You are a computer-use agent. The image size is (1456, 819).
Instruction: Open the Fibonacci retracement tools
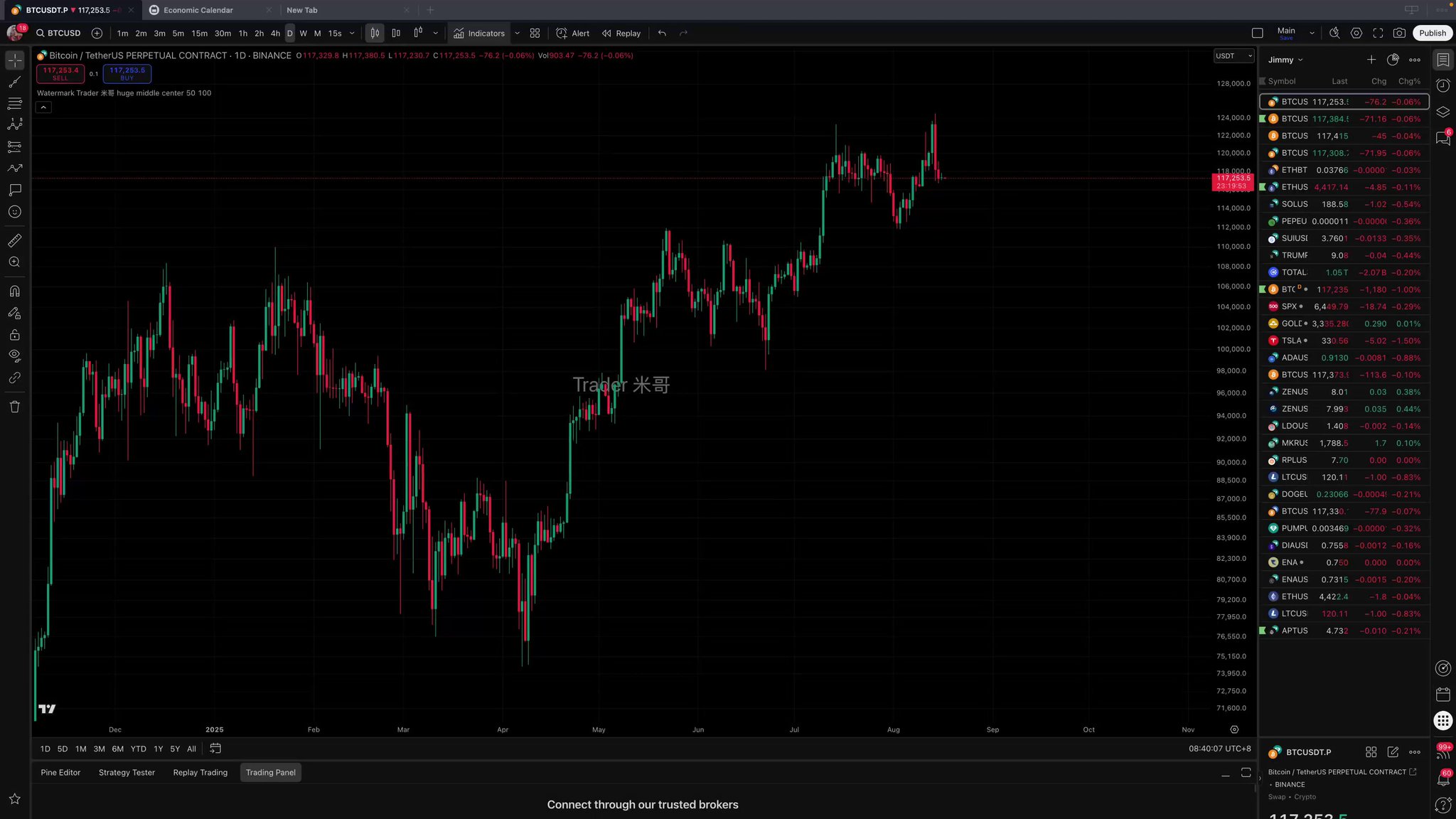coord(15,104)
